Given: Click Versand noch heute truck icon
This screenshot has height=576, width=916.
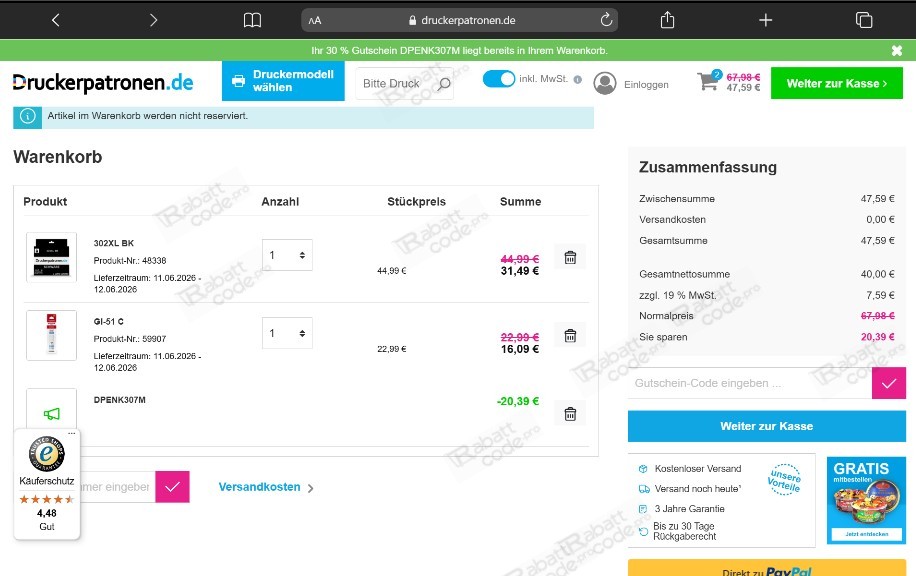Looking at the screenshot, I should point(644,489).
